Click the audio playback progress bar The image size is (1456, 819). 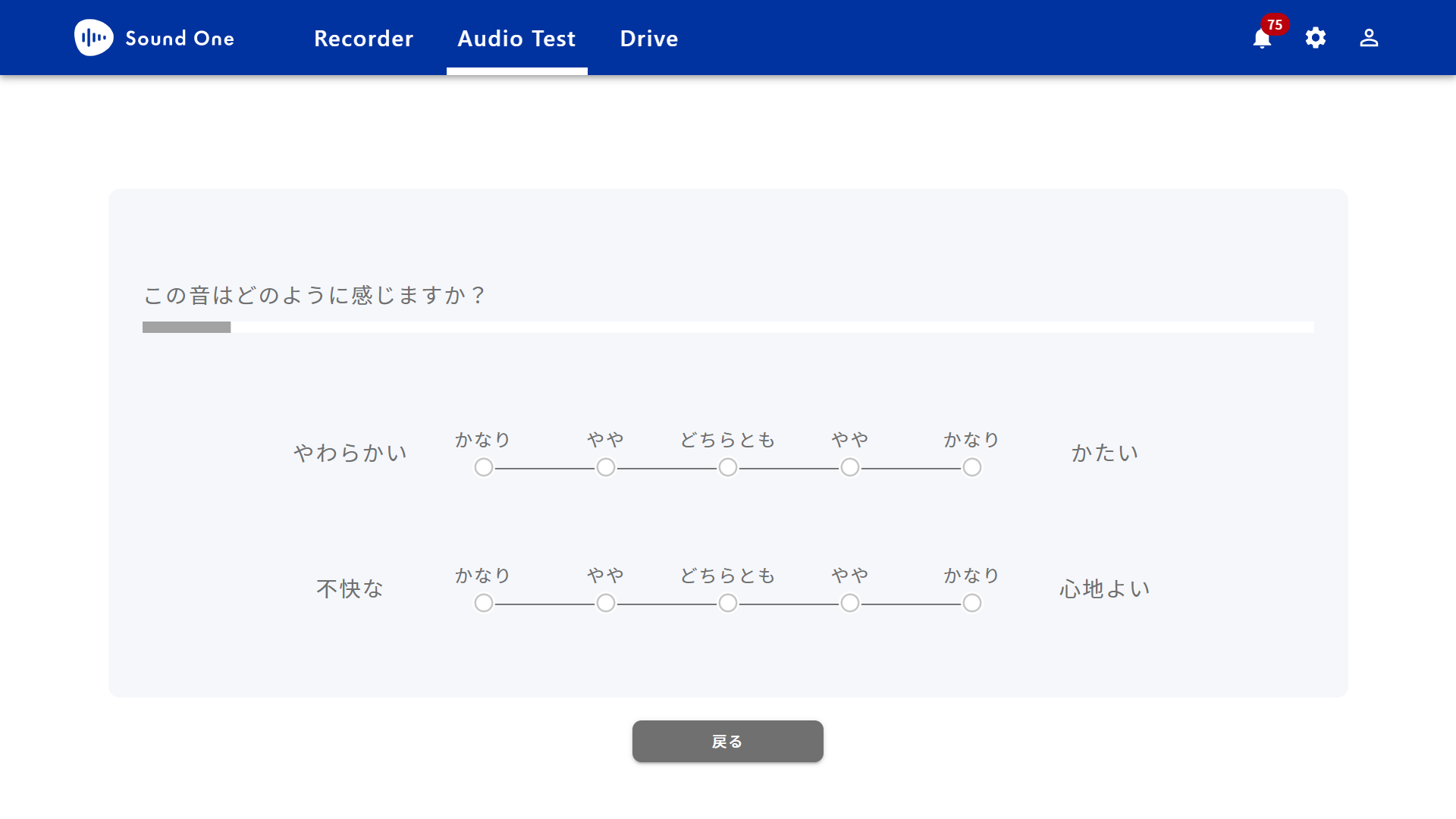pyautogui.click(x=728, y=328)
